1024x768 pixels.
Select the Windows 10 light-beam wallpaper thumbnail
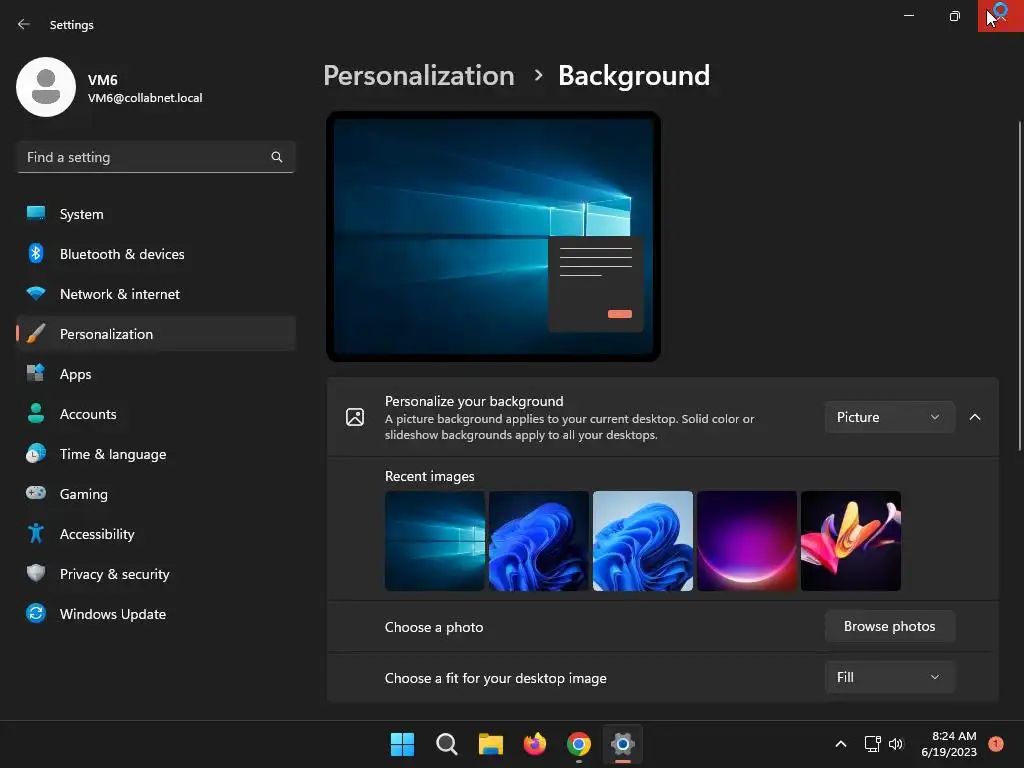pyautogui.click(x=435, y=541)
